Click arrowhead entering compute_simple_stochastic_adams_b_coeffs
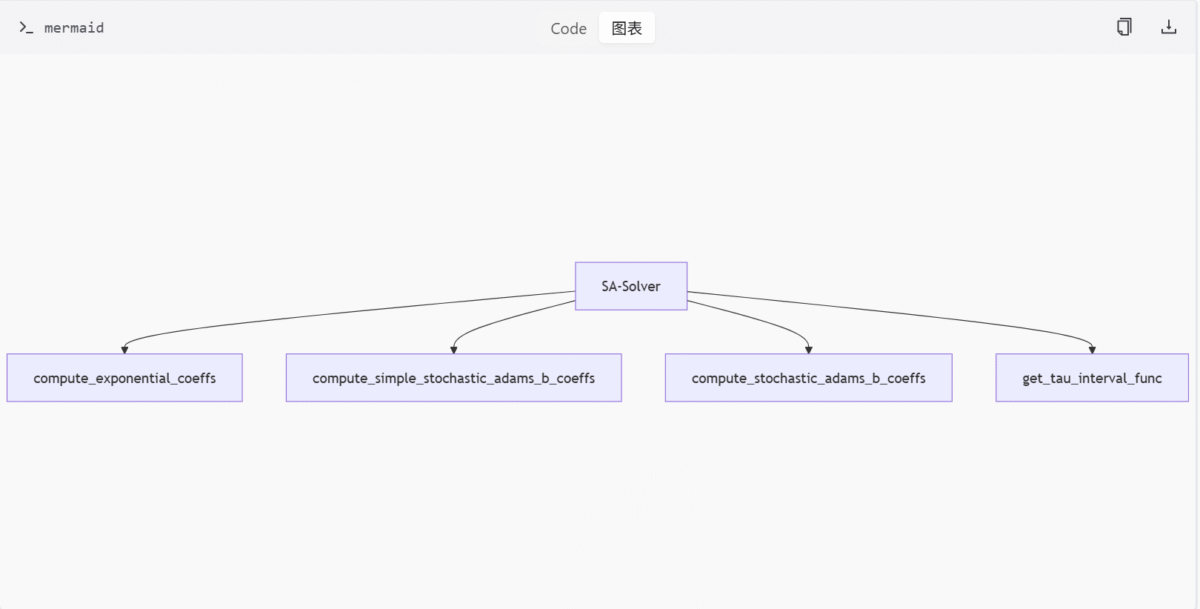Image resolution: width=1200 pixels, height=609 pixels. tap(454, 350)
